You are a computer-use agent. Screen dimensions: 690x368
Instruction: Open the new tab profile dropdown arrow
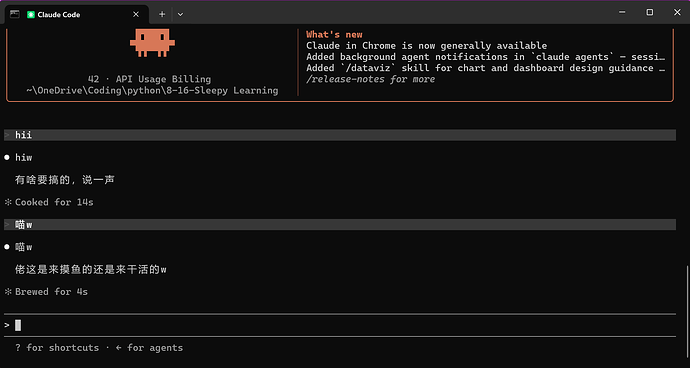(x=180, y=15)
